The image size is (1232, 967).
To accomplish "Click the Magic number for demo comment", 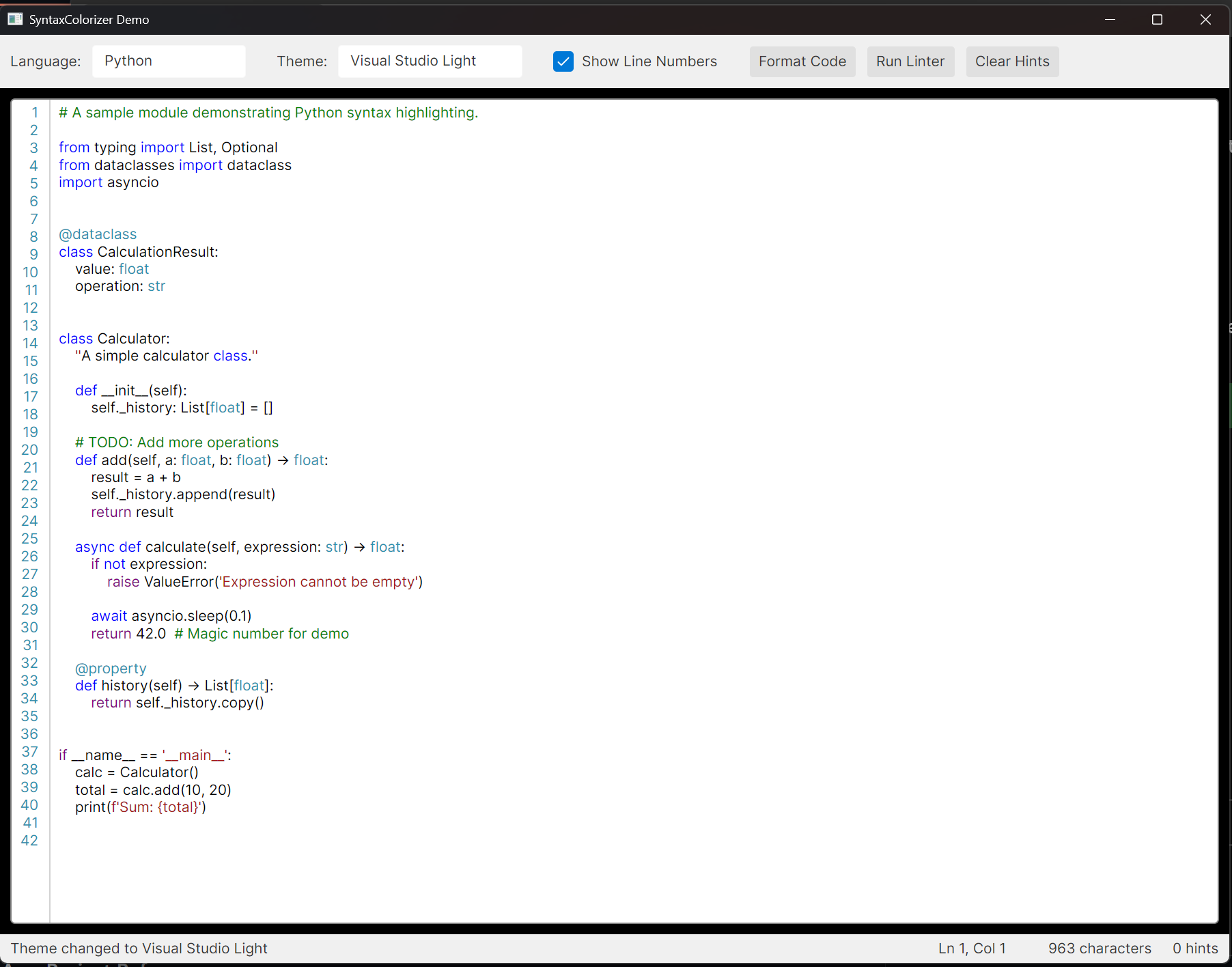I will click(x=262, y=633).
